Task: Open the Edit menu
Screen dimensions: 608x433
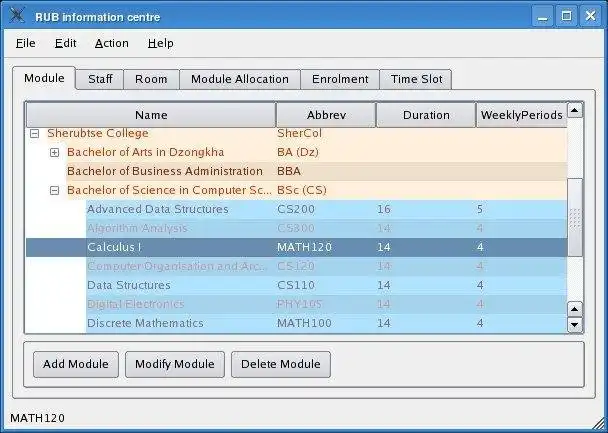Action: pyautogui.click(x=66, y=43)
